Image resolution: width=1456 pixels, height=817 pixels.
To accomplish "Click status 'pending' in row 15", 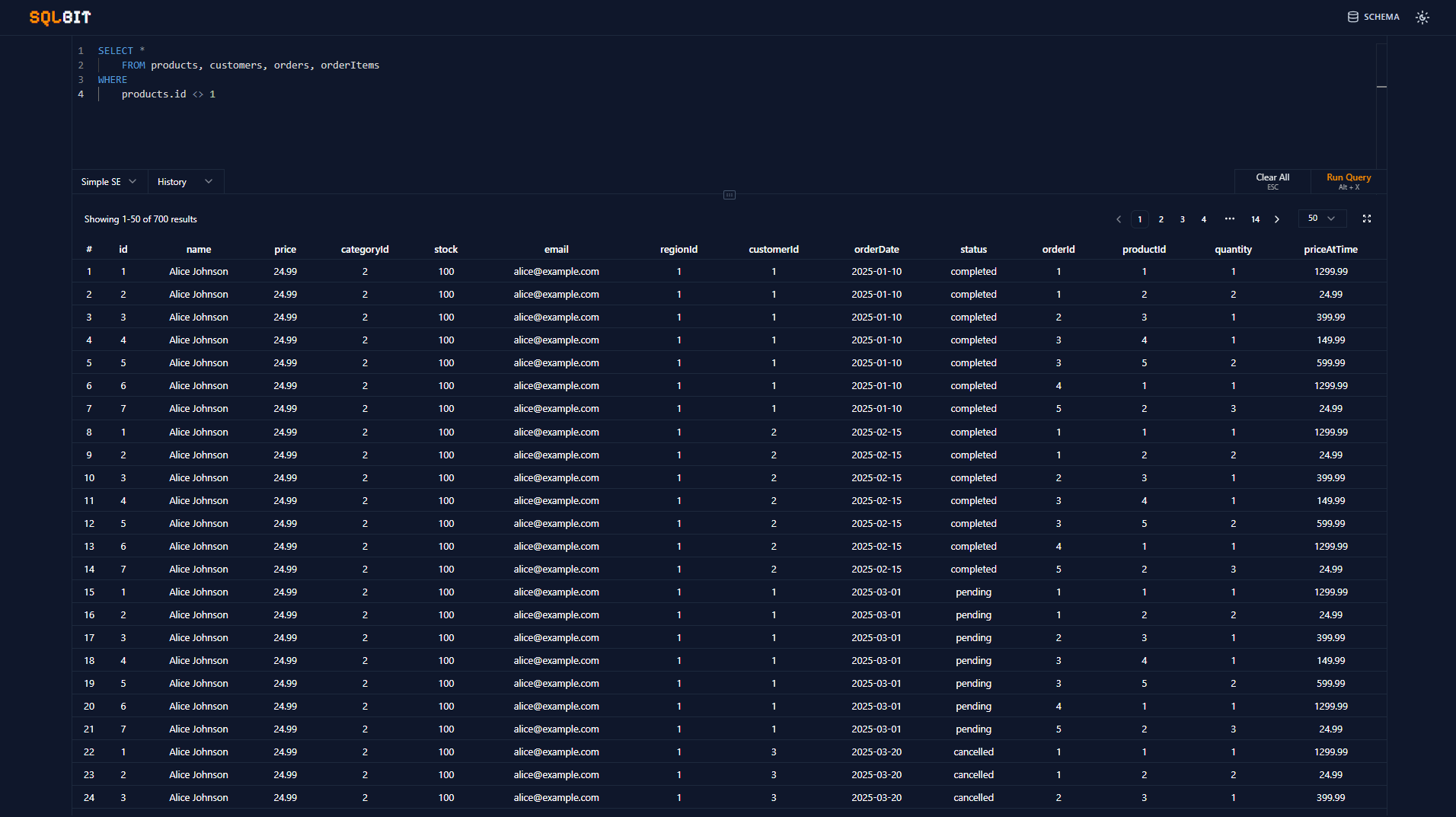I will [974, 592].
